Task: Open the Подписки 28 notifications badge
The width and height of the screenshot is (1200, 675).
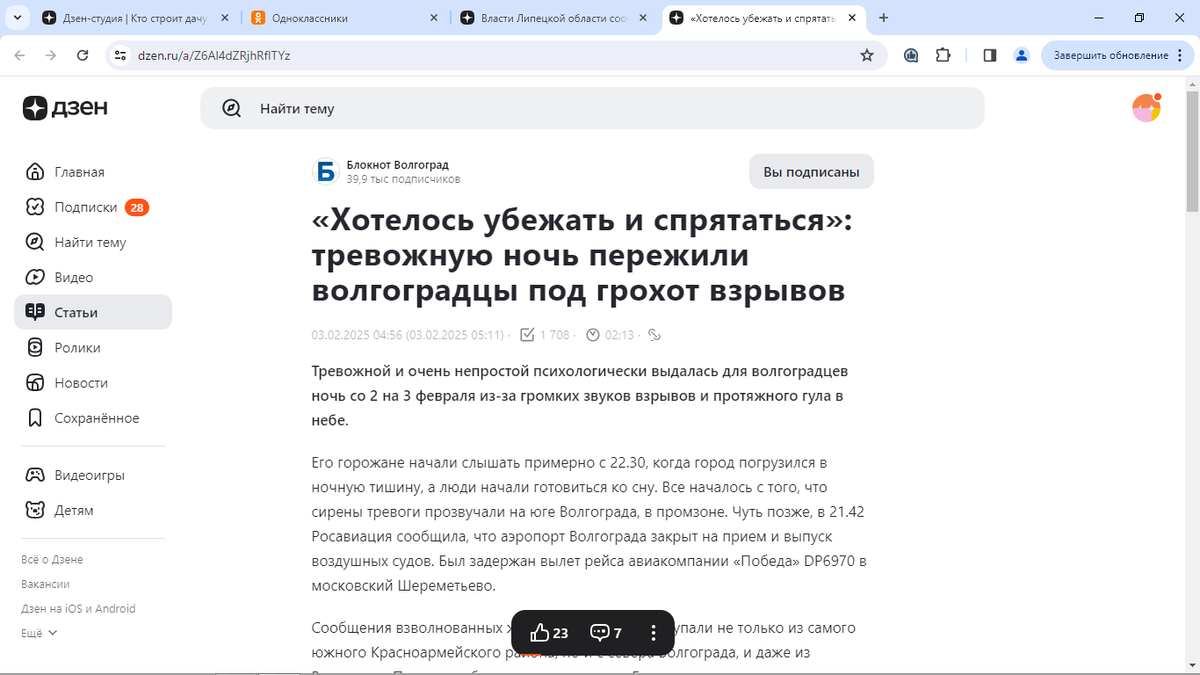Action: point(137,207)
